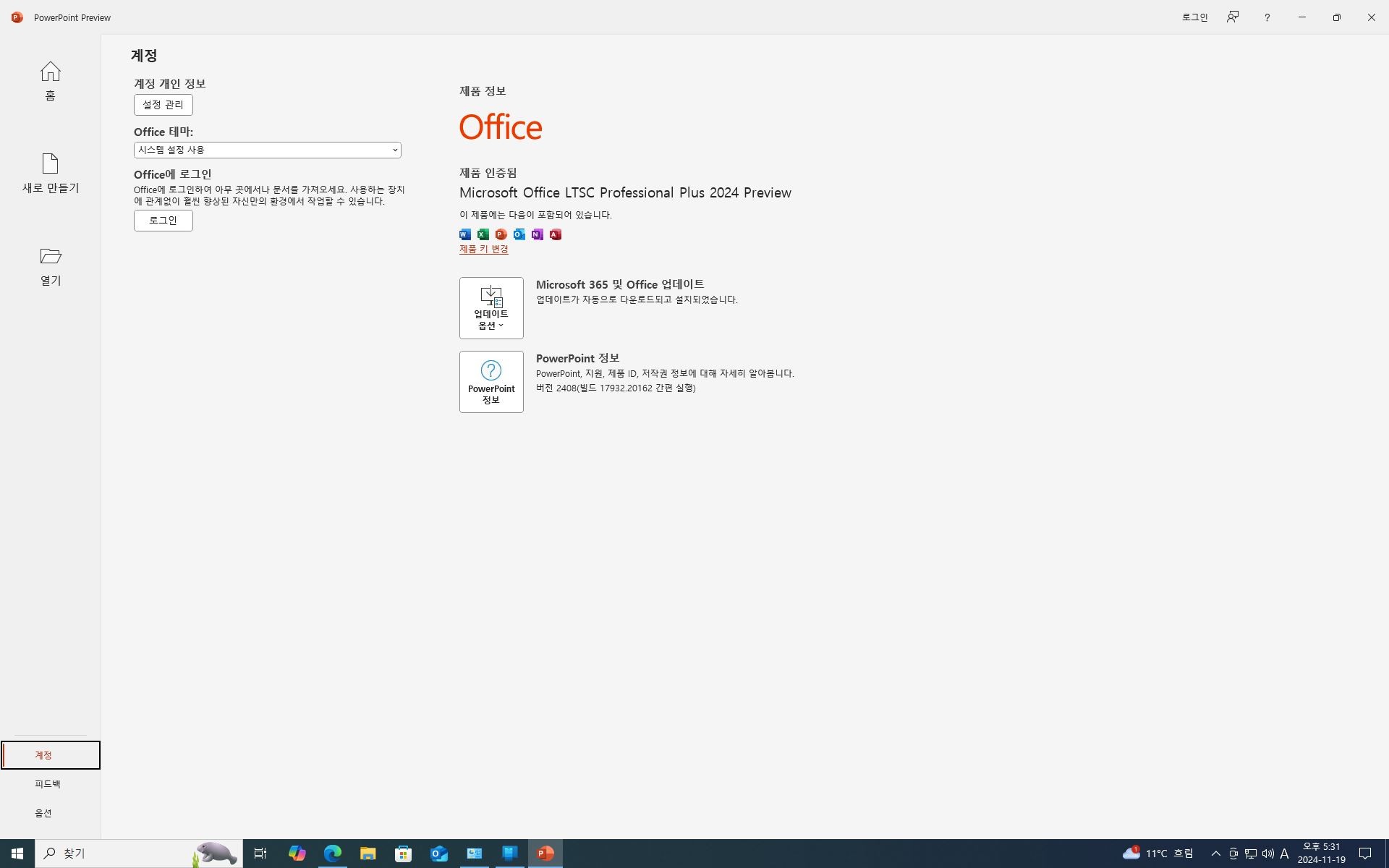Open 옵션 in the sidebar

[x=50, y=813]
